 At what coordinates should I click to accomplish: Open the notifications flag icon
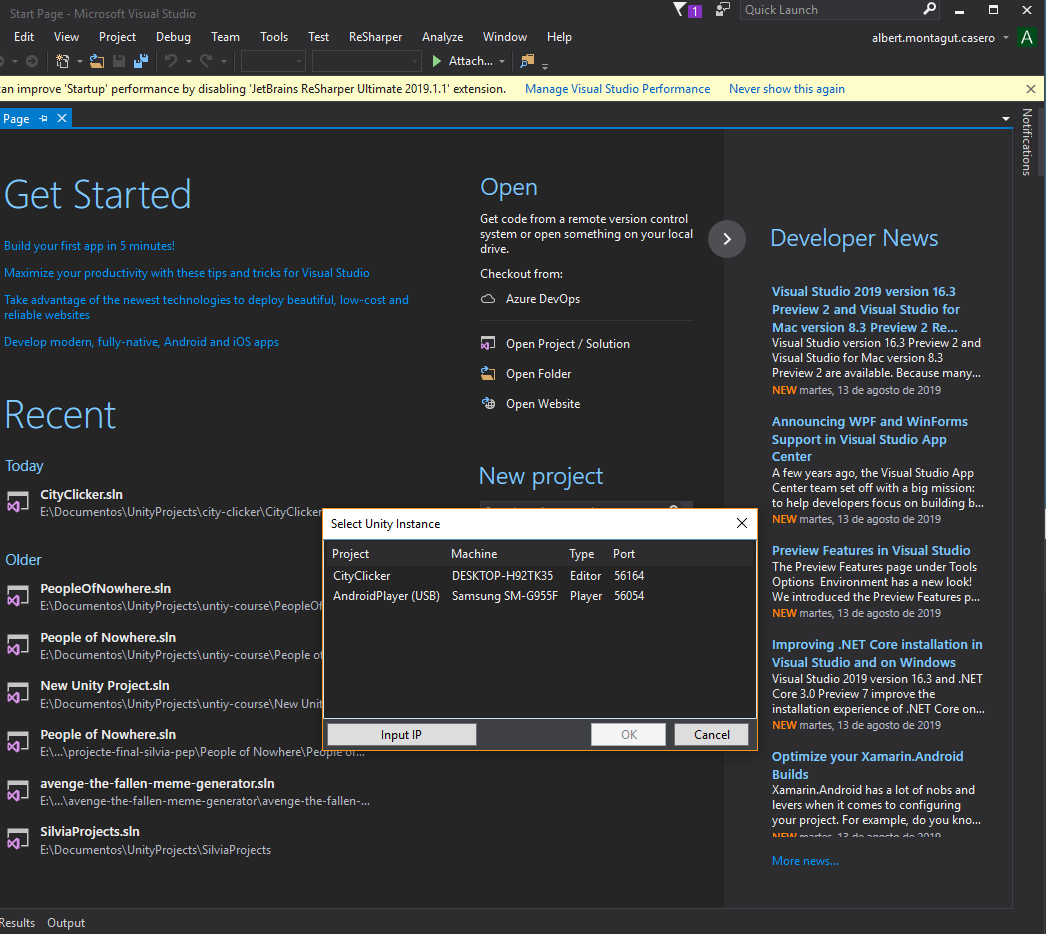click(x=680, y=9)
